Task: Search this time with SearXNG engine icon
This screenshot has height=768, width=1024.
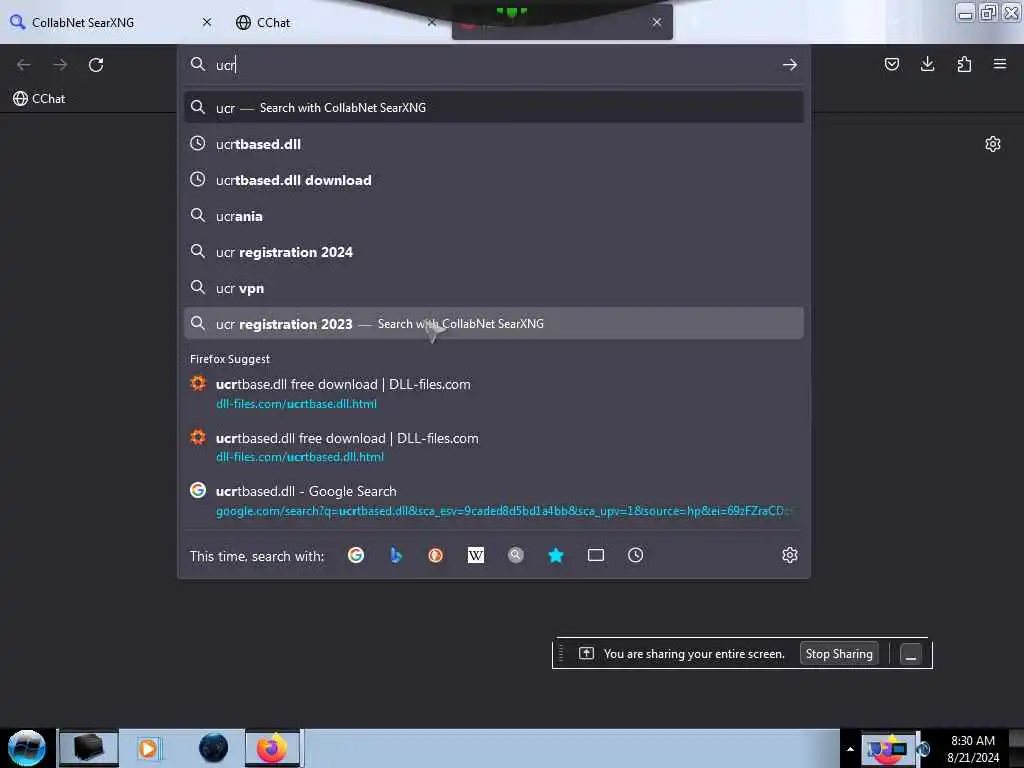Action: pyautogui.click(x=516, y=555)
